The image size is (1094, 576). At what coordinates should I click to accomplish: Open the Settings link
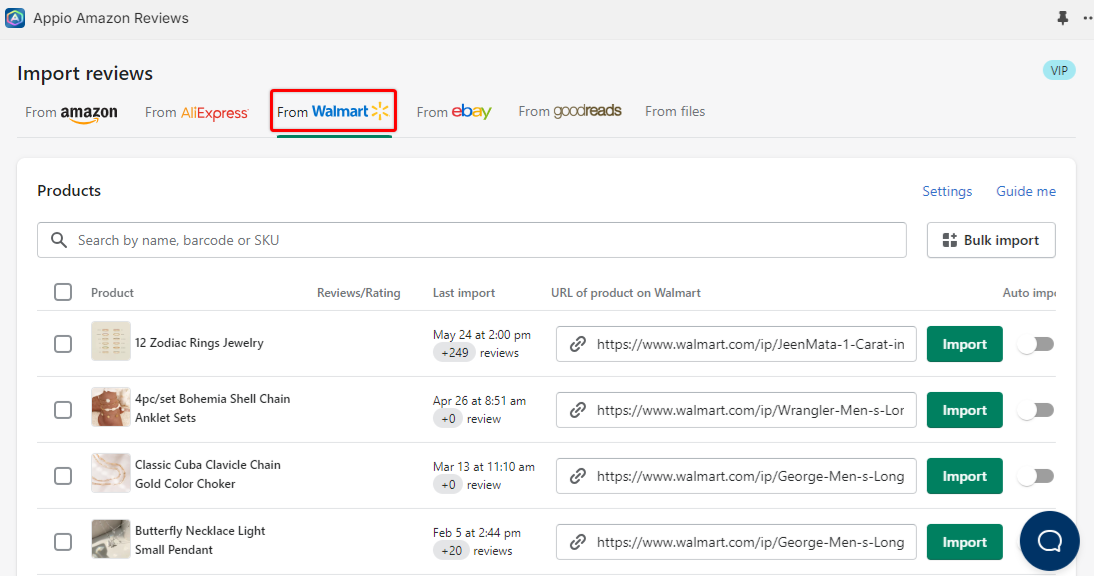tap(947, 191)
